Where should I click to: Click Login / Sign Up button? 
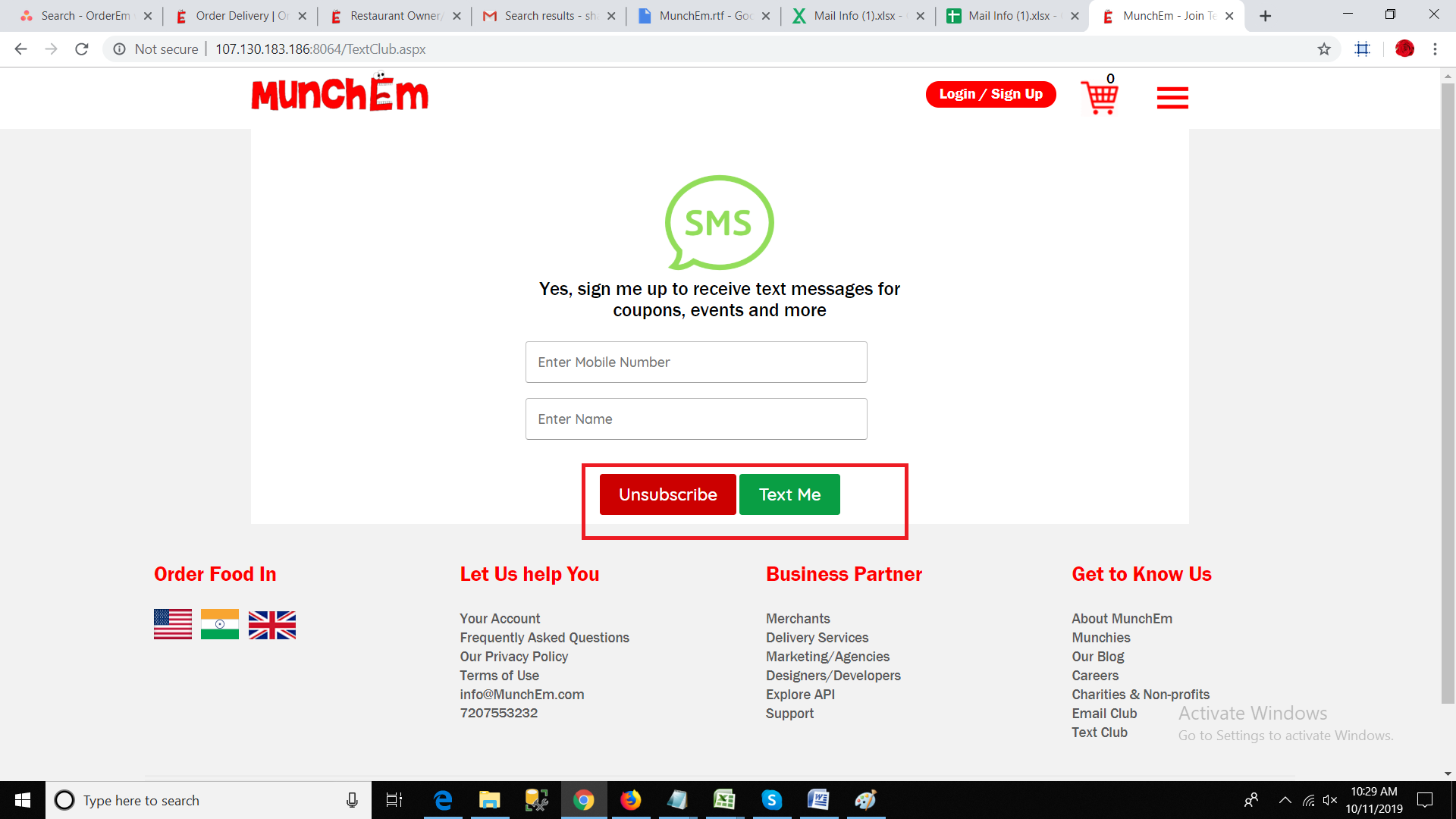[x=990, y=94]
